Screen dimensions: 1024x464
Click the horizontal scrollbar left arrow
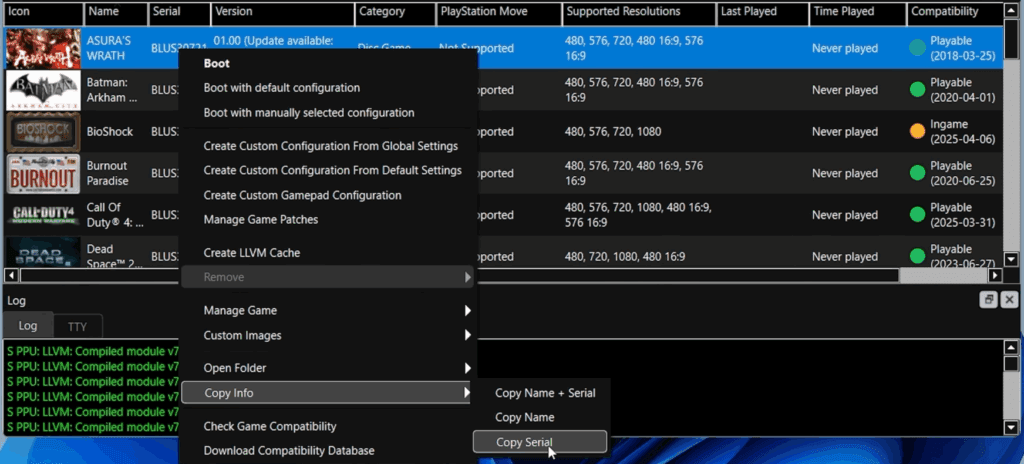coord(11,275)
